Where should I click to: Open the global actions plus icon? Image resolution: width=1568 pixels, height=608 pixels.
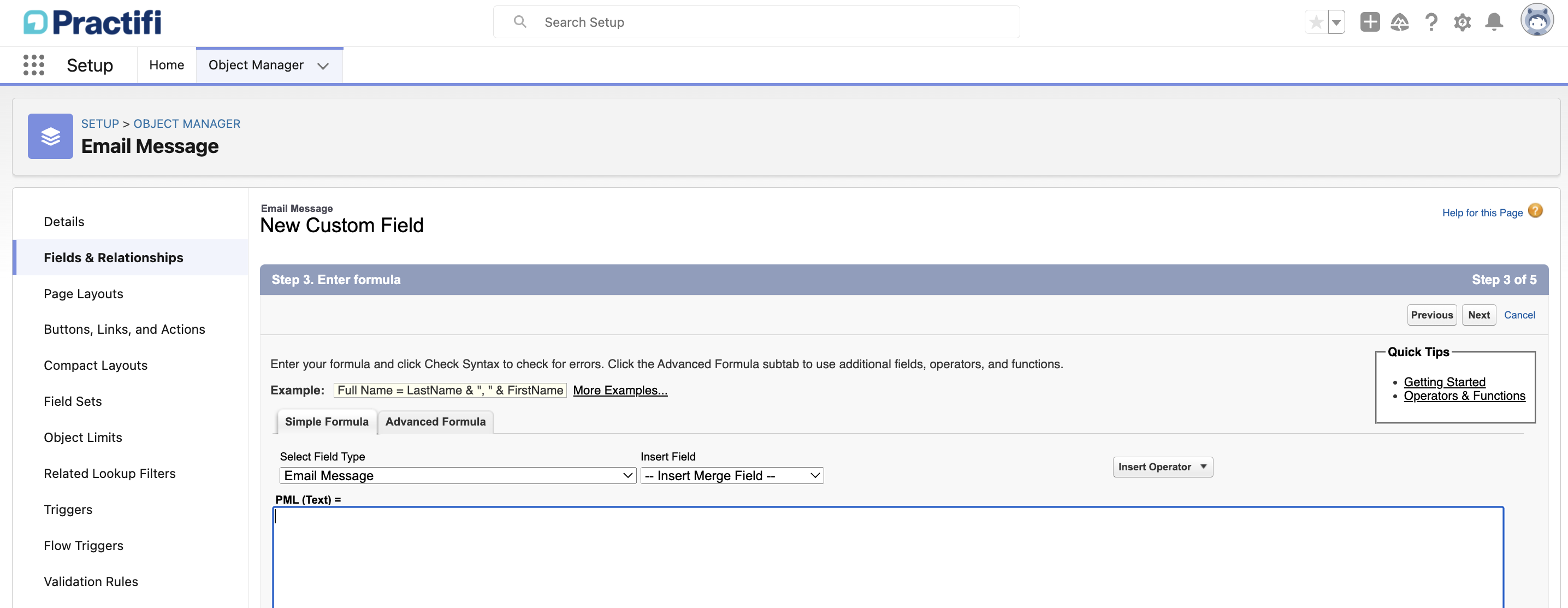(x=1370, y=22)
